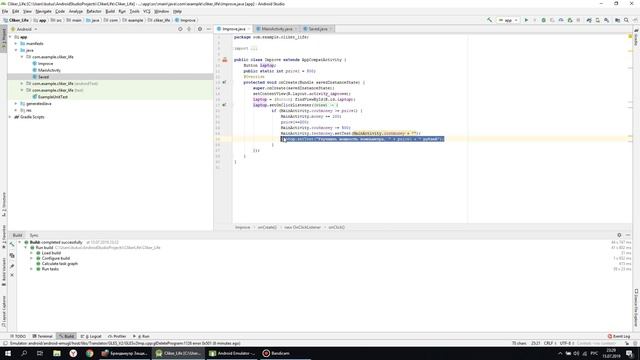Viewport: 640px width, 360px height.
Task: Click the collapse-all icon in Project panel
Action: [189, 29]
